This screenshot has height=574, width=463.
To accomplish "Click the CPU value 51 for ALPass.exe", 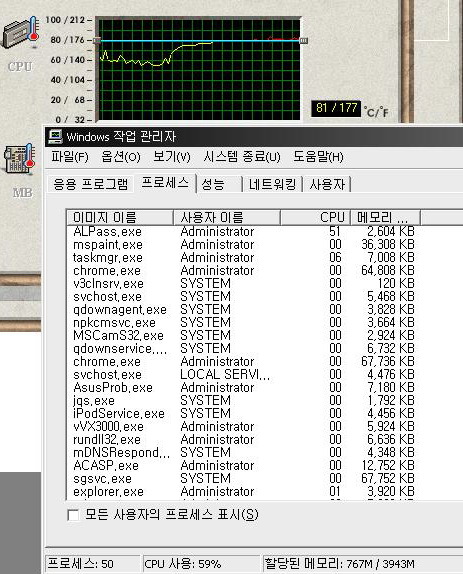I will (335, 232).
